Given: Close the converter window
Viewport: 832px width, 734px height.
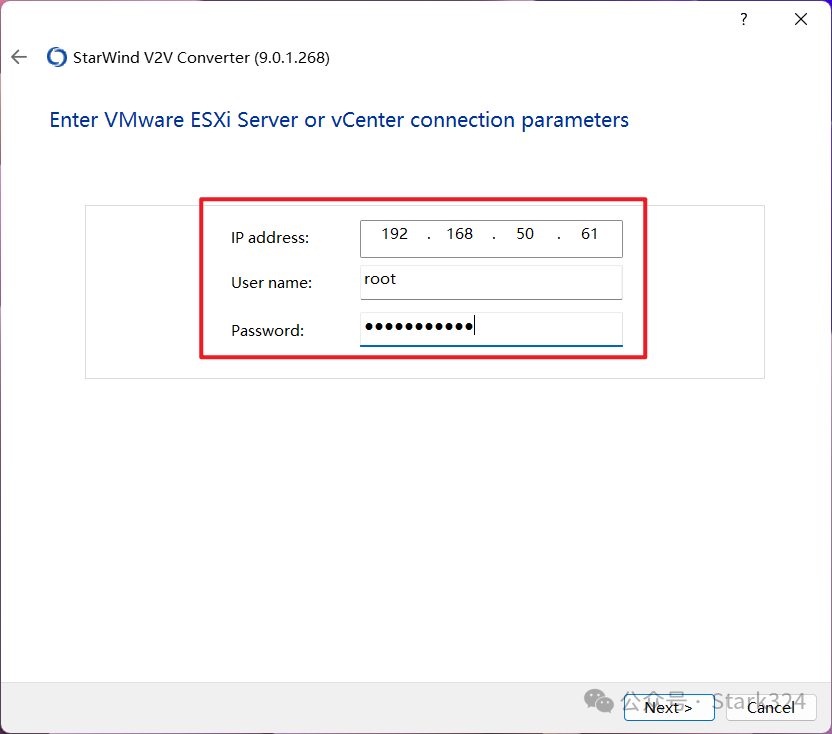Looking at the screenshot, I should (x=801, y=20).
